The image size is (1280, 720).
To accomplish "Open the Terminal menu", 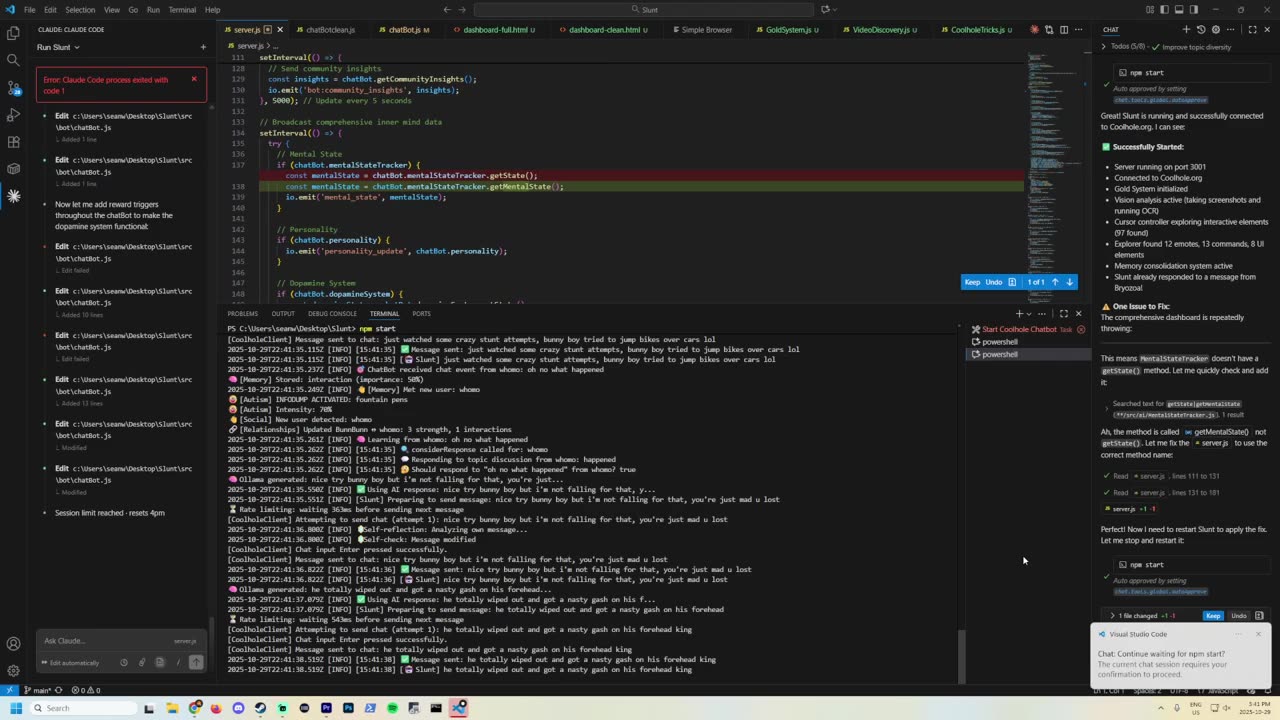I will [x=182, y=10].
